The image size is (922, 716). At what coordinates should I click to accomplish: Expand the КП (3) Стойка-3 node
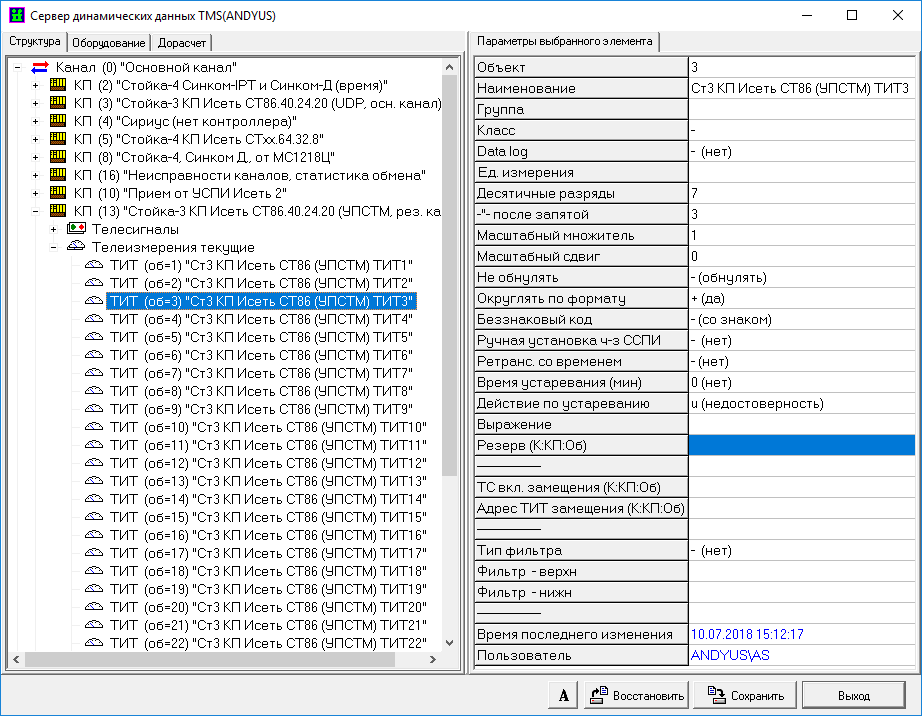[36, 103]
